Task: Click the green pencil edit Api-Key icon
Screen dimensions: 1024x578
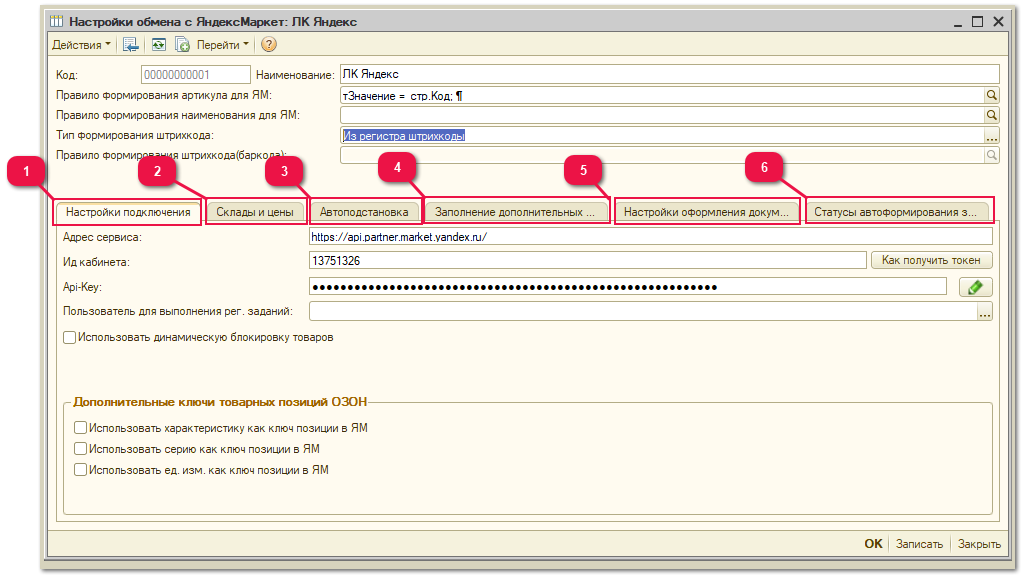Action: tap(975, 287)
